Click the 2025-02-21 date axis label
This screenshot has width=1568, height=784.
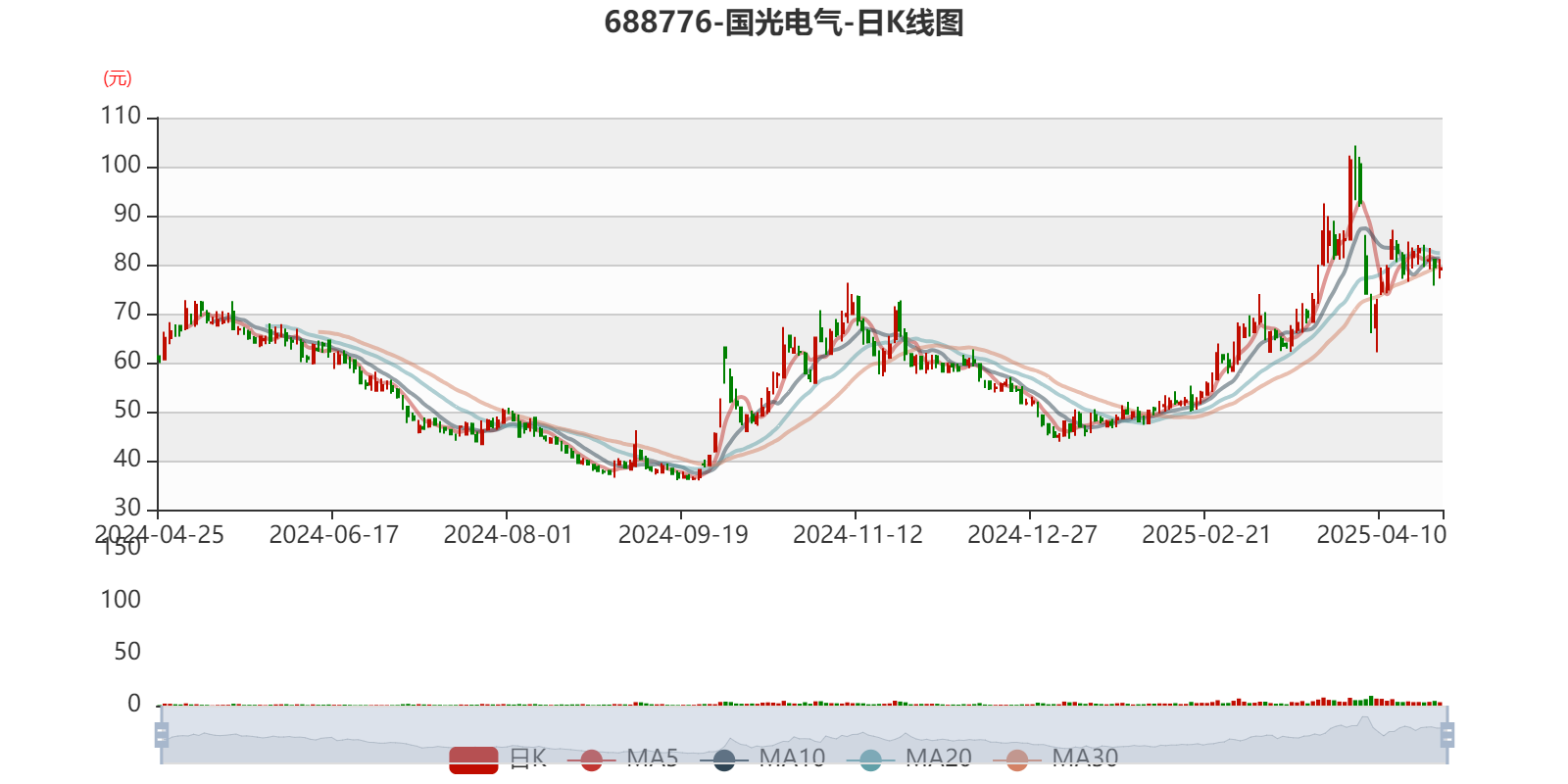coord(1205,534)
